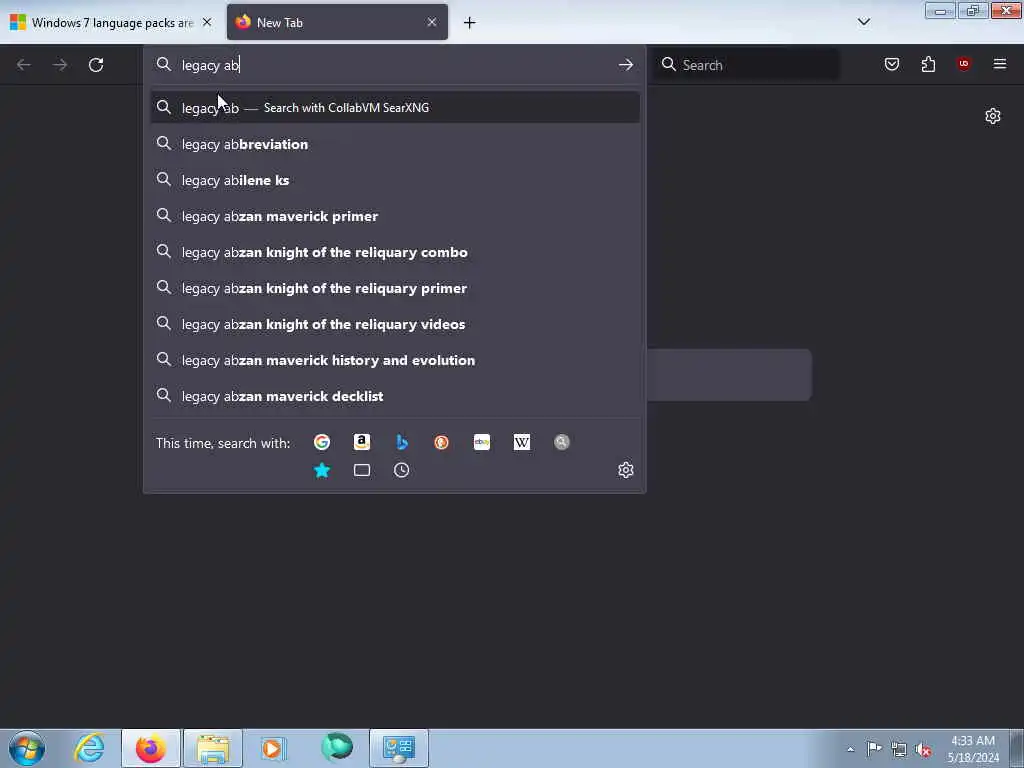Viewport: 1024px width, 768px height.
Task: Click the Go arrow in address bar
Action: 626,65
